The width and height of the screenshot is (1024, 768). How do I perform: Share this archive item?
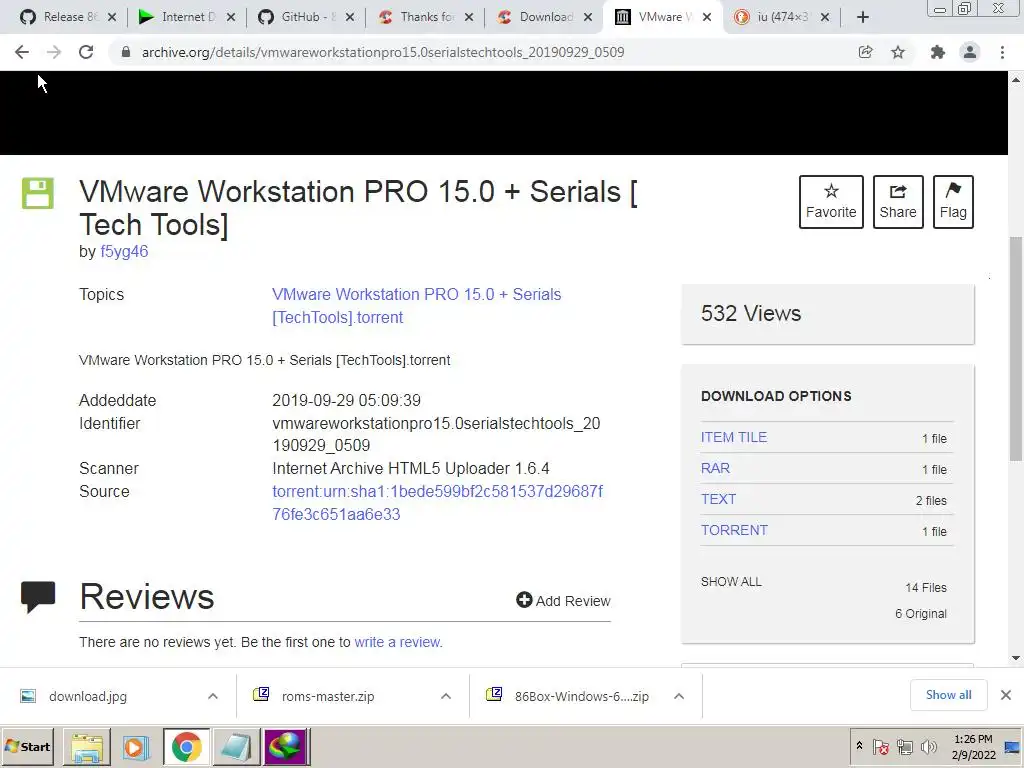[898, 202]
